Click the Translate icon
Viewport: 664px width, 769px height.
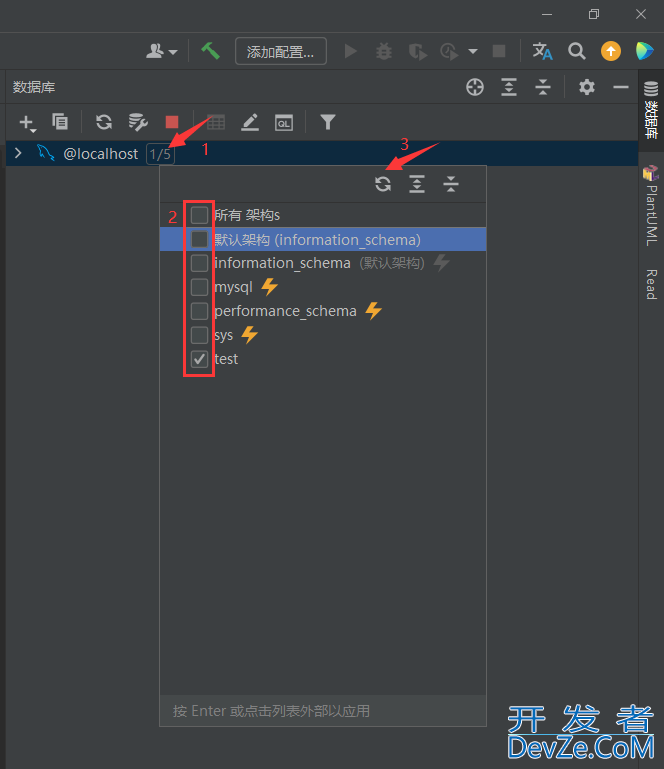pyautogui.click(x=542, y=51)
